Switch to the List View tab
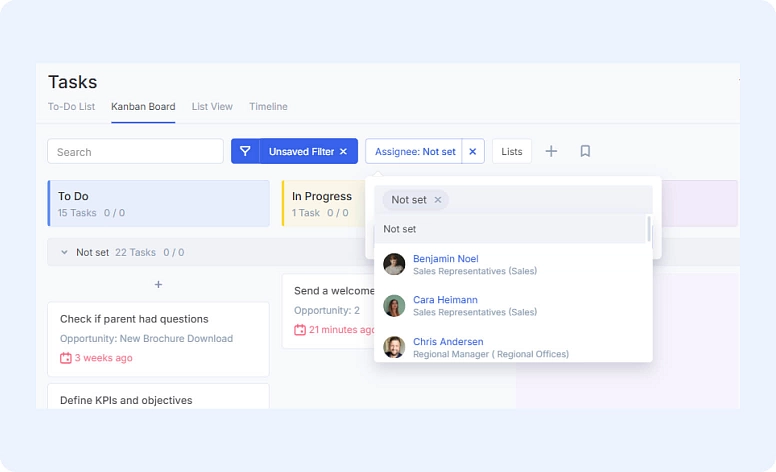Screen dimensions: 776x472 pyautogui.click(x=212, y=107)
